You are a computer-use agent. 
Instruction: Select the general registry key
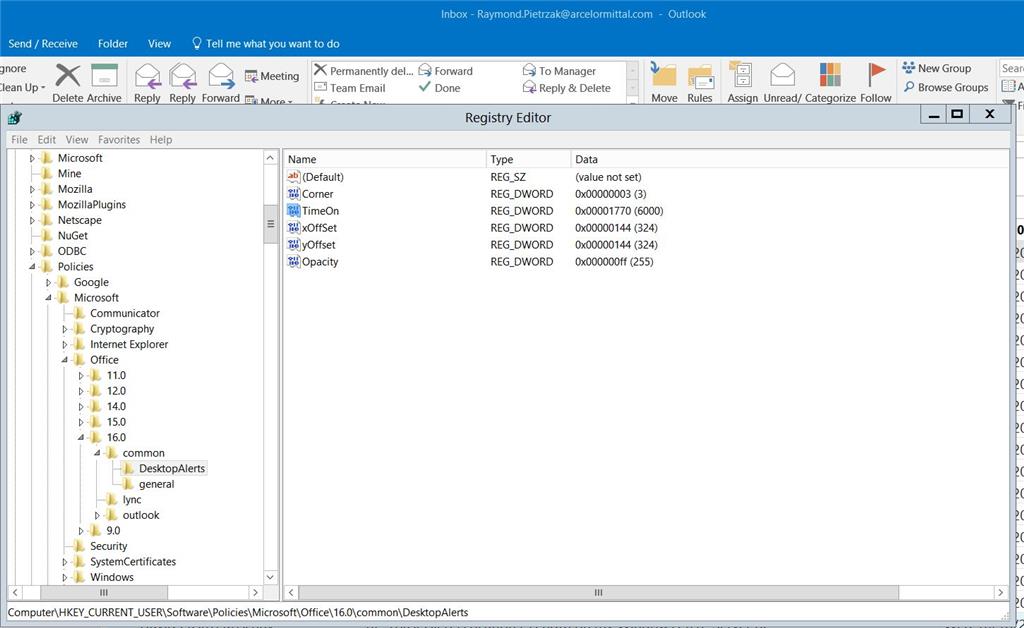[x=157, y=484]
